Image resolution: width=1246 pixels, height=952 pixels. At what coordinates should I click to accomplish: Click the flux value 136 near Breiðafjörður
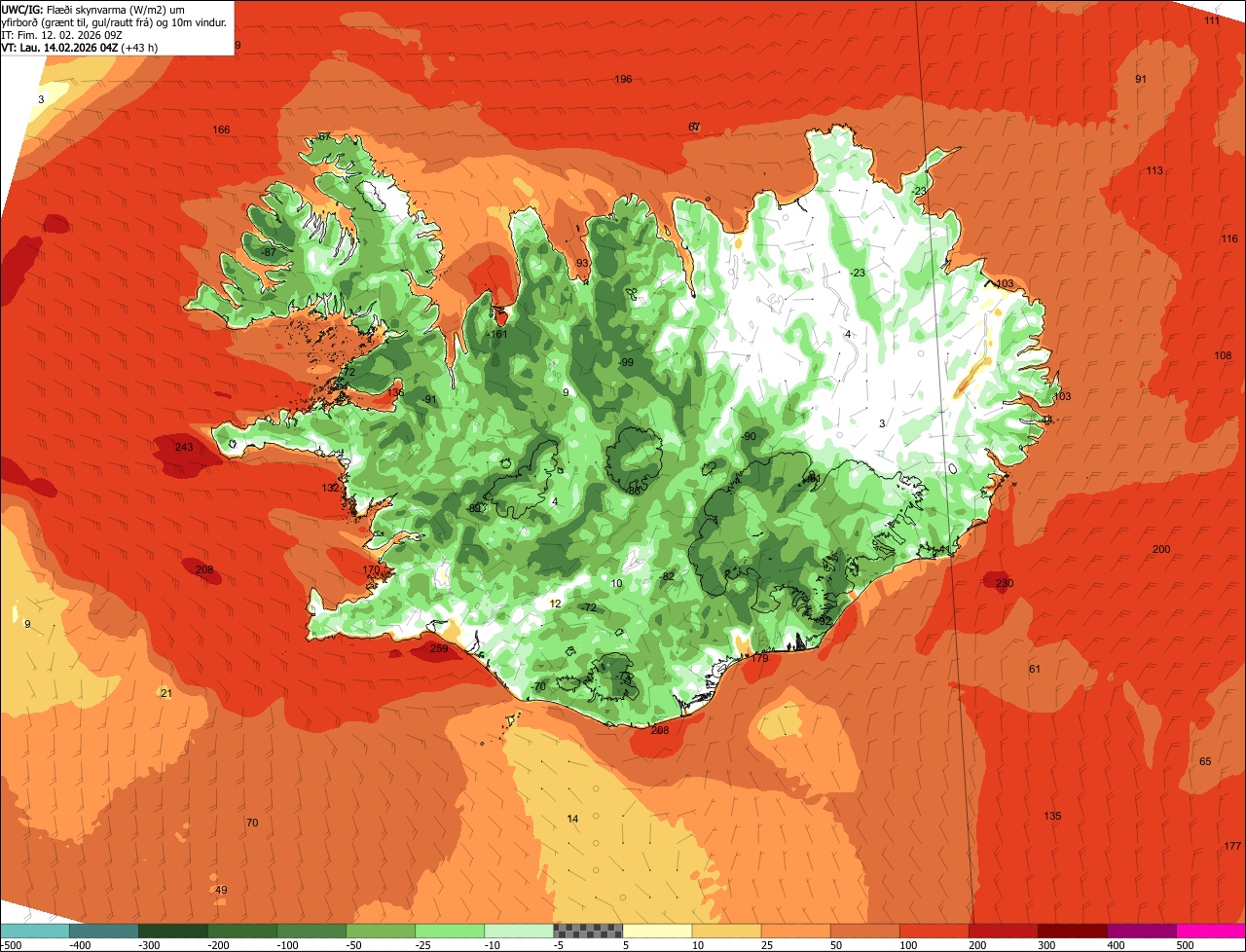(x=394, y=392)
